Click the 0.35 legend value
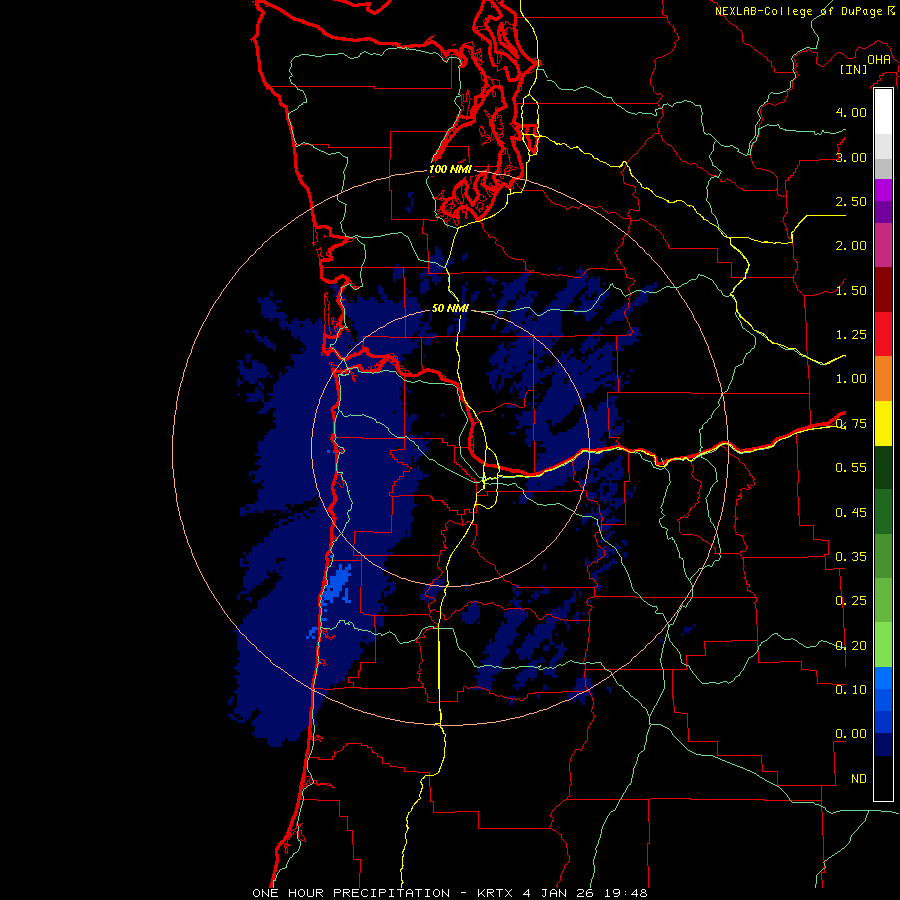 click(851, 557)
